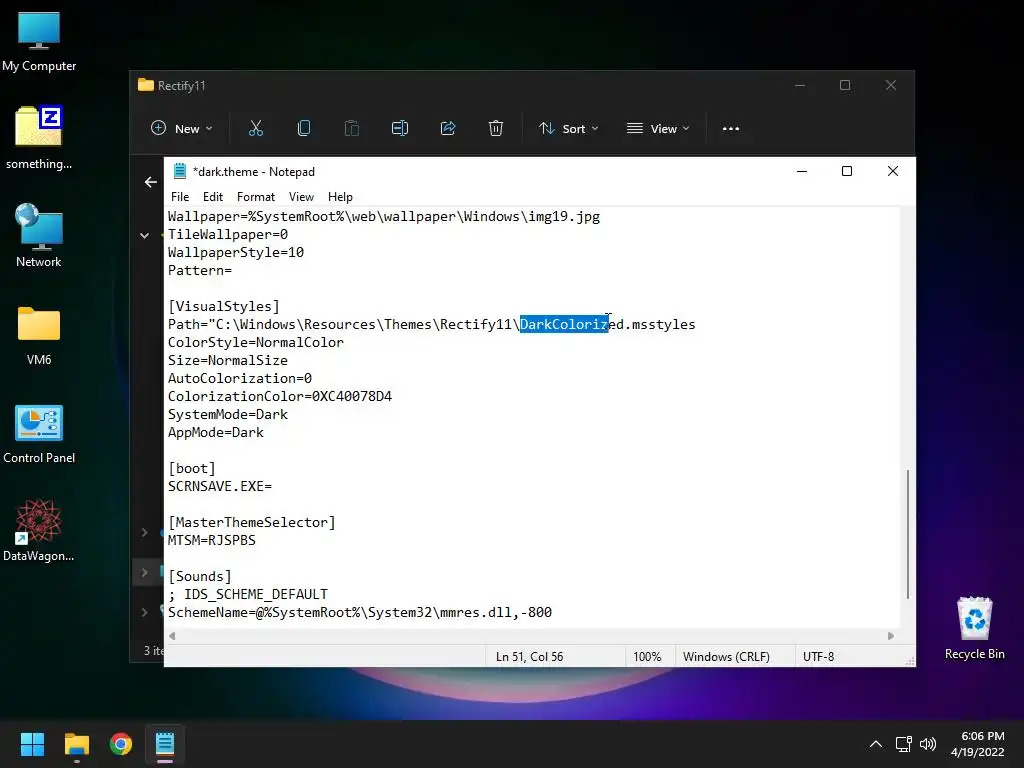Click the Delete trash icon in Explorer toolbar
Screen dimensions: 1024x768
[496, 129]
